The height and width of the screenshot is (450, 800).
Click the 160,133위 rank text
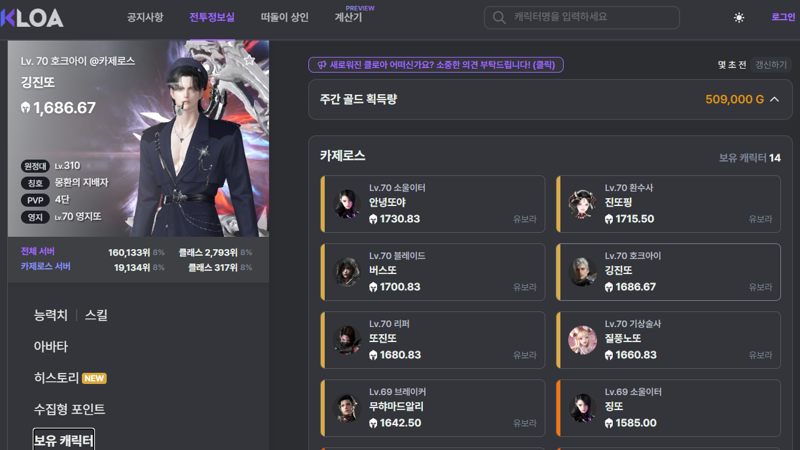coord(129,252)
